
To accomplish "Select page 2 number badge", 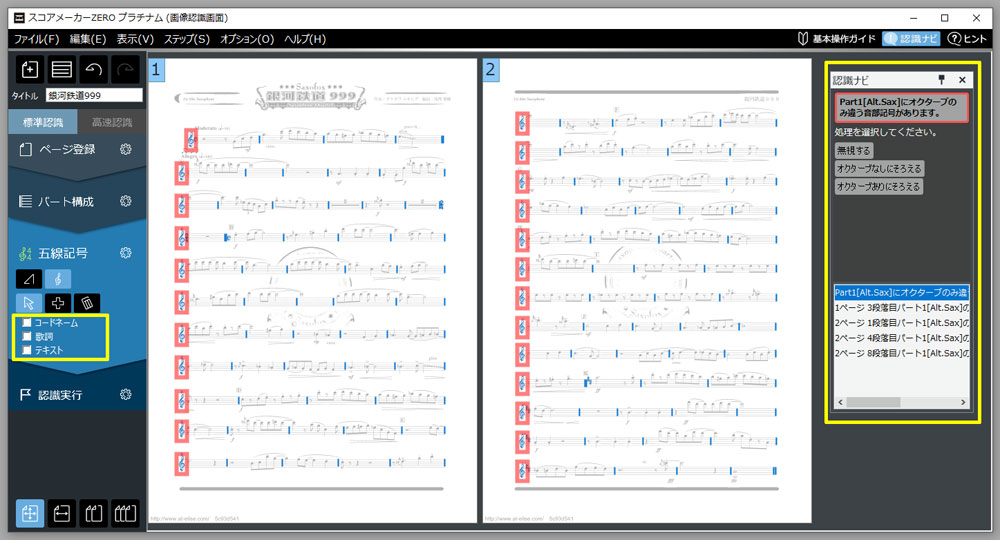I will (x=490, y=69).
